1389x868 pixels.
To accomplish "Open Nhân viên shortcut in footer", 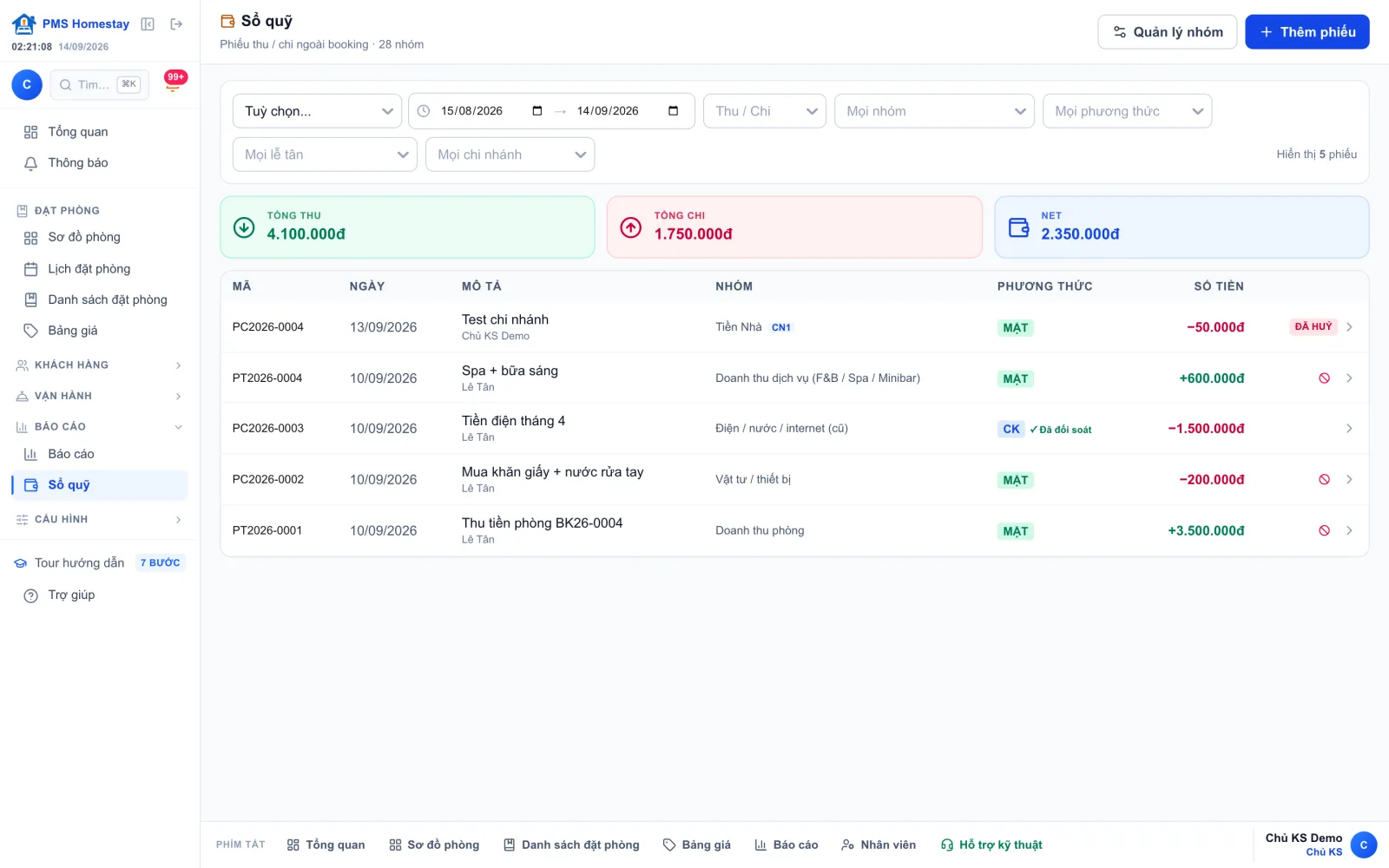I will pos(879,845).
